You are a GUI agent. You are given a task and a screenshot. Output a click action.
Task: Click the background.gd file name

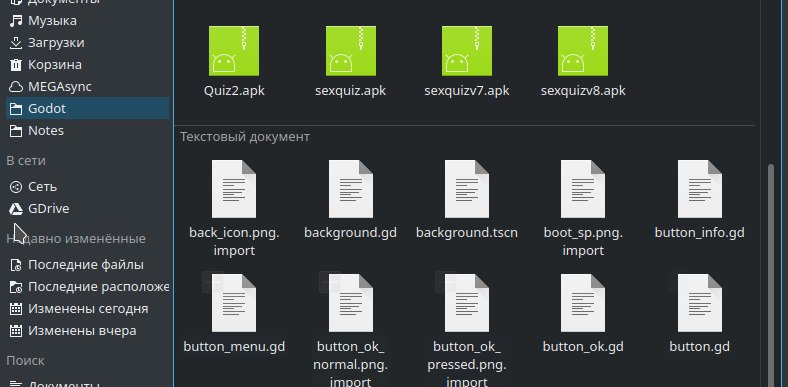pos(350,233)
